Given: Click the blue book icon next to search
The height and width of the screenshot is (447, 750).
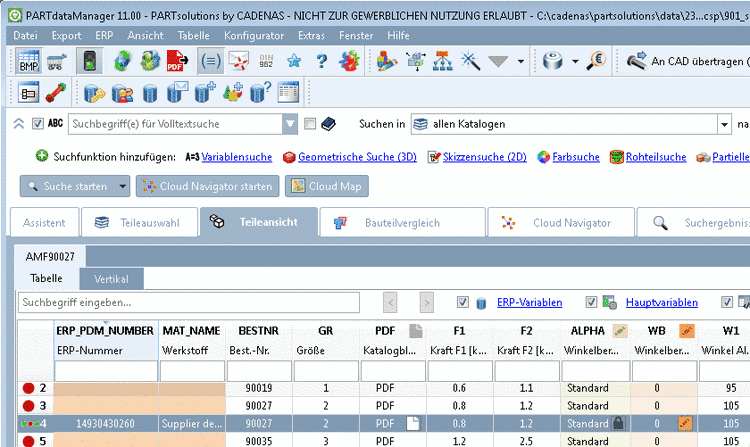Looking at the screenshot, I should point(328,124).
